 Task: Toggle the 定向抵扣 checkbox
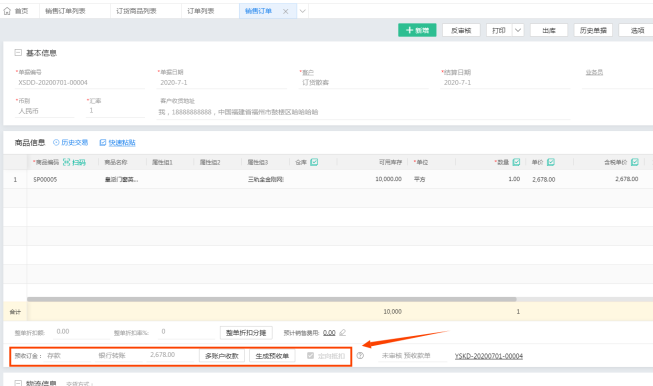pos(310,356)
